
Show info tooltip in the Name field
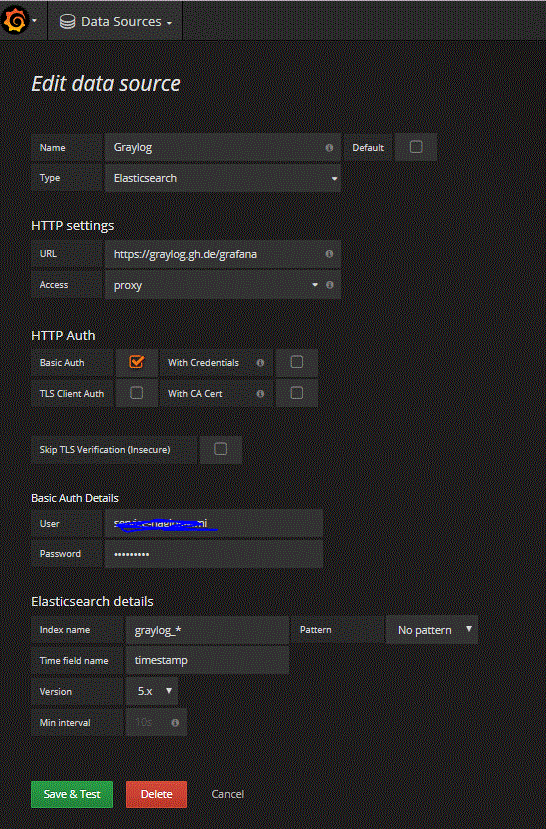click(329, 148)
